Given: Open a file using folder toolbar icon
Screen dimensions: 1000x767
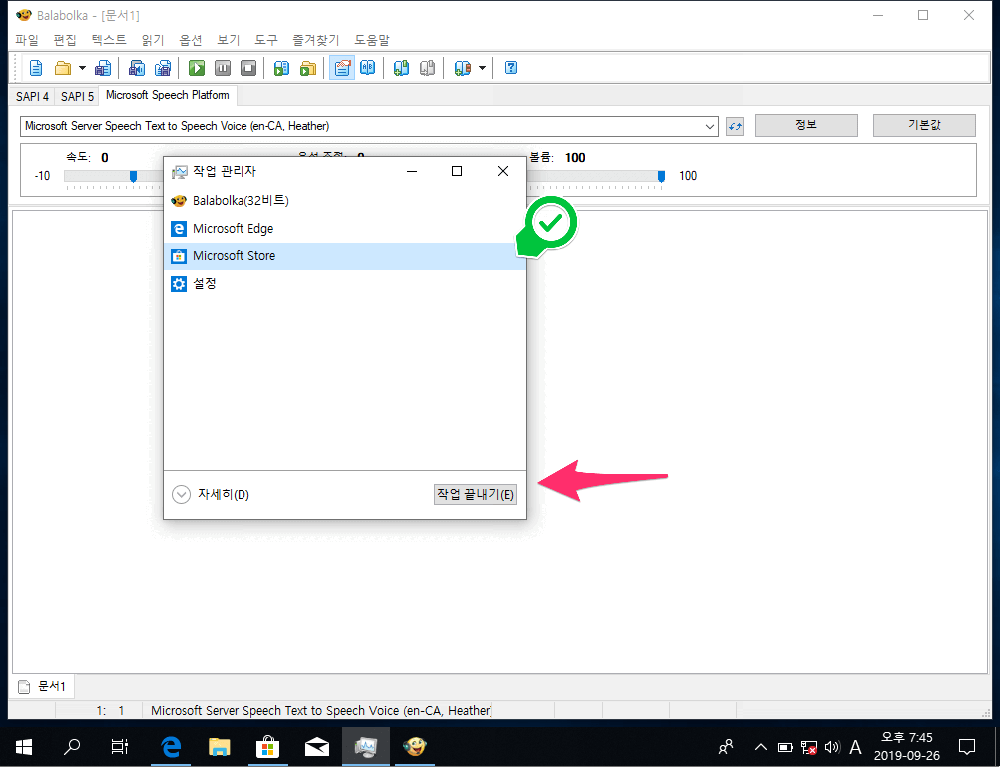Looking at the screenshot, I should pyautogui.click(x=62, y=68).
